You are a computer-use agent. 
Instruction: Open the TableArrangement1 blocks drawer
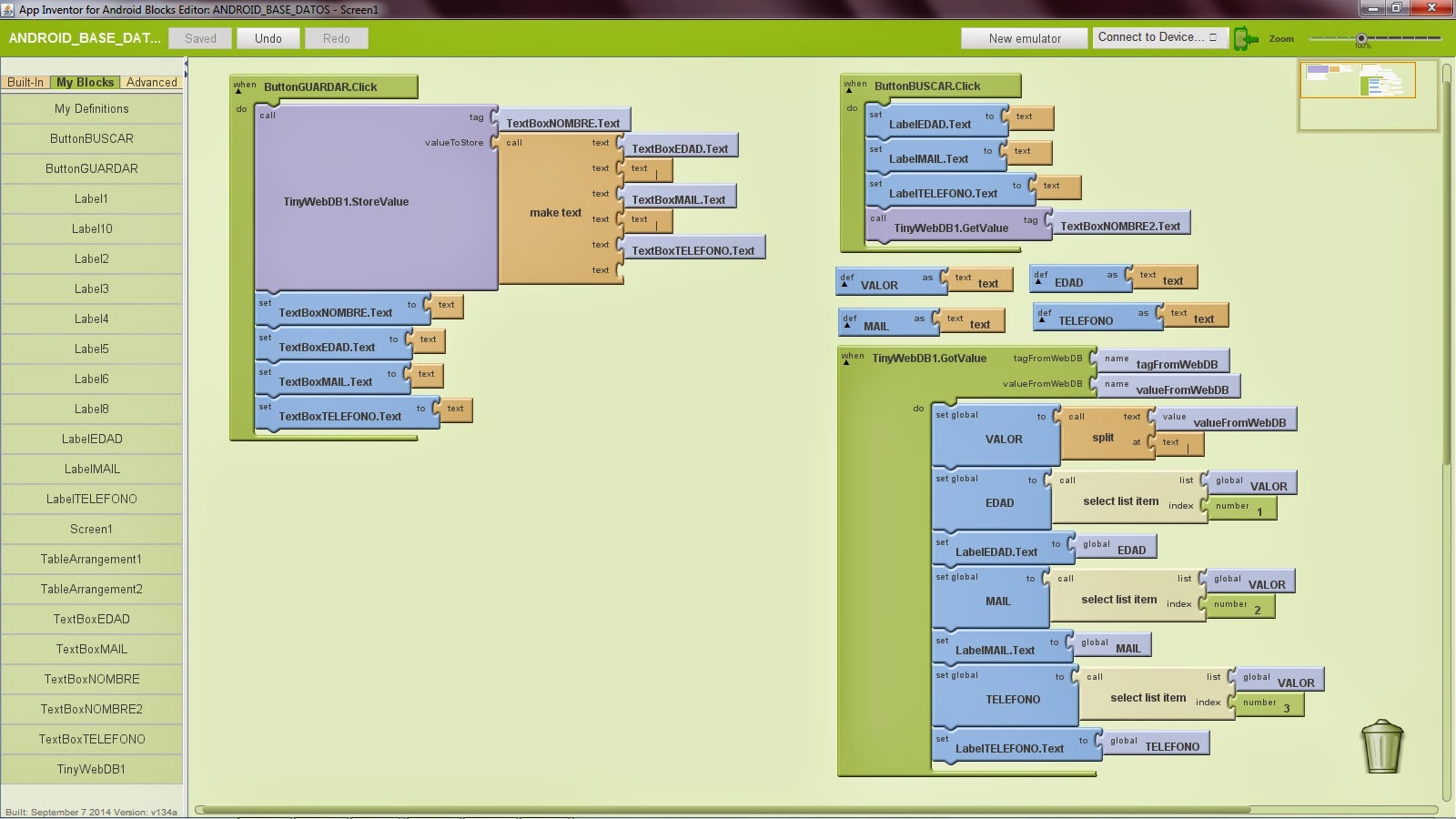(x=91, y=559)
